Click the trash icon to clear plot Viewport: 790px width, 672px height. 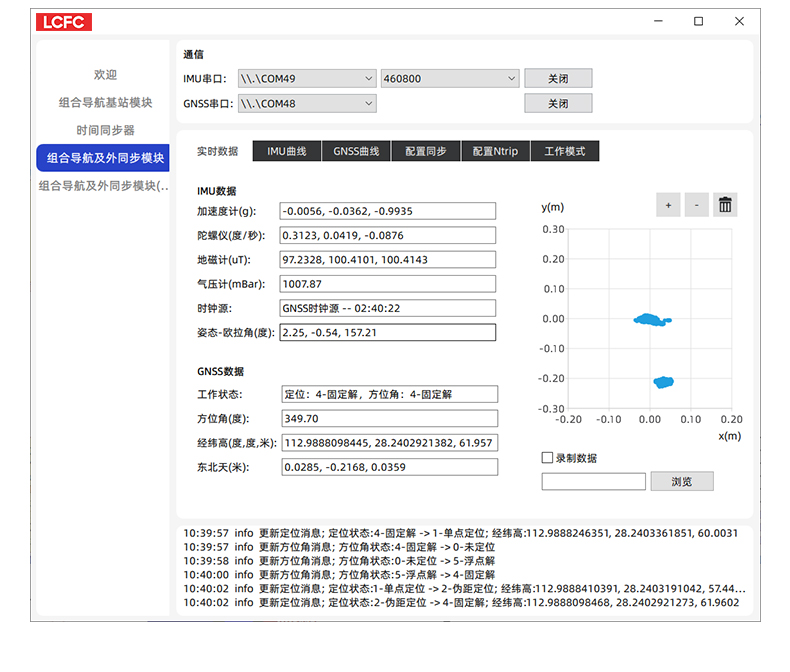point(726,205)
